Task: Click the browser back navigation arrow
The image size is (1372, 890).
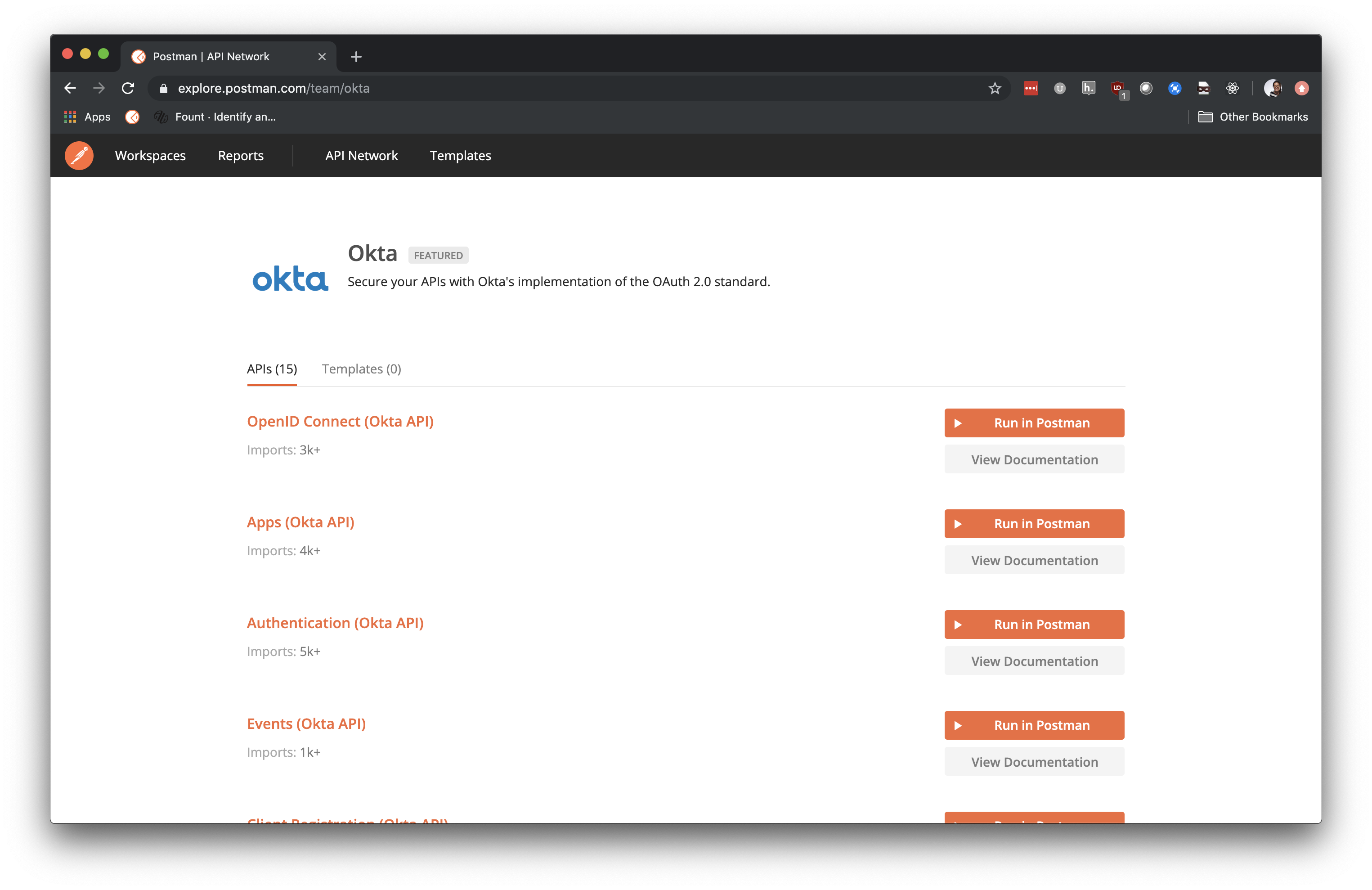Action: (x=71, y=88)
